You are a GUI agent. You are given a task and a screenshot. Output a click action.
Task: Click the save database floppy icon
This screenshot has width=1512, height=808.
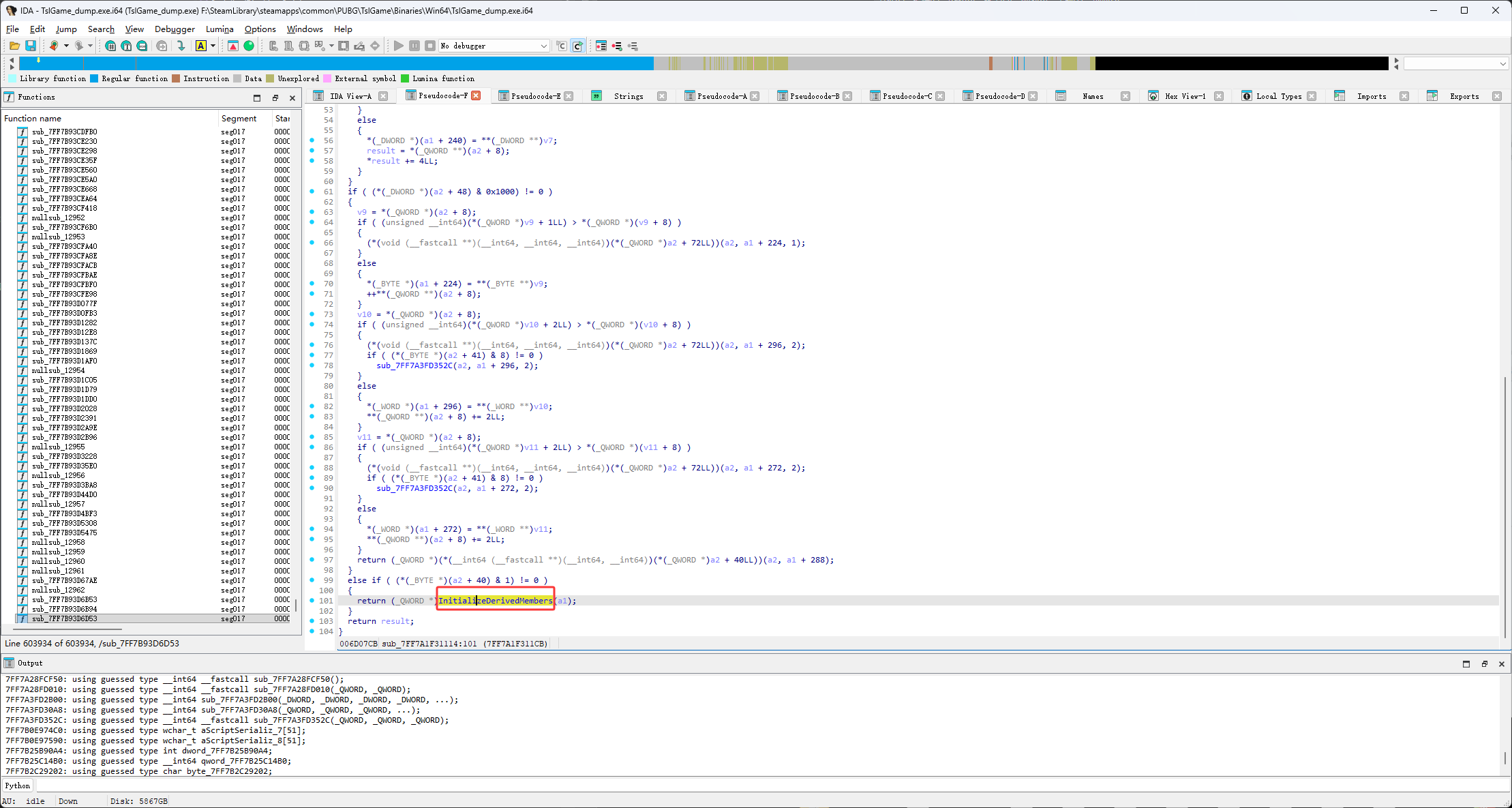tap(31, 46)
